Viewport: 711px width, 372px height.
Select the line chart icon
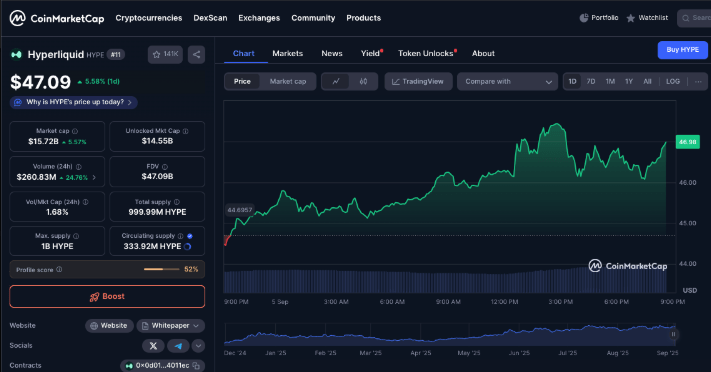(336, 81)
